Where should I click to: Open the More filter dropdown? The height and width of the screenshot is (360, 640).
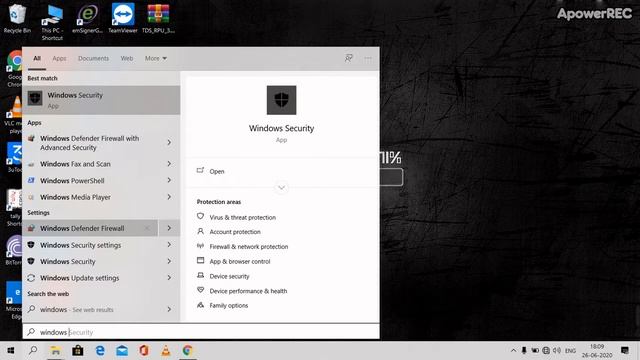tap(156, 58)
